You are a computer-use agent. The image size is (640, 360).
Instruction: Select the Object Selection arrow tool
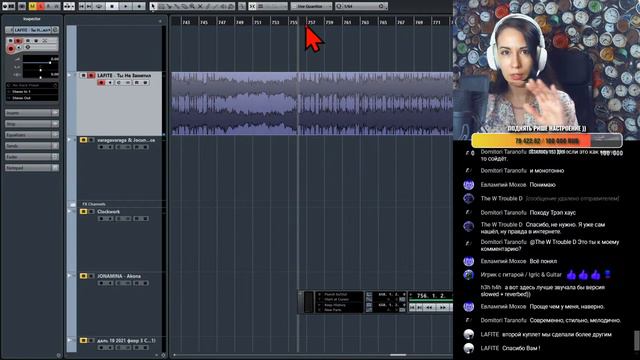click(153, 6)
